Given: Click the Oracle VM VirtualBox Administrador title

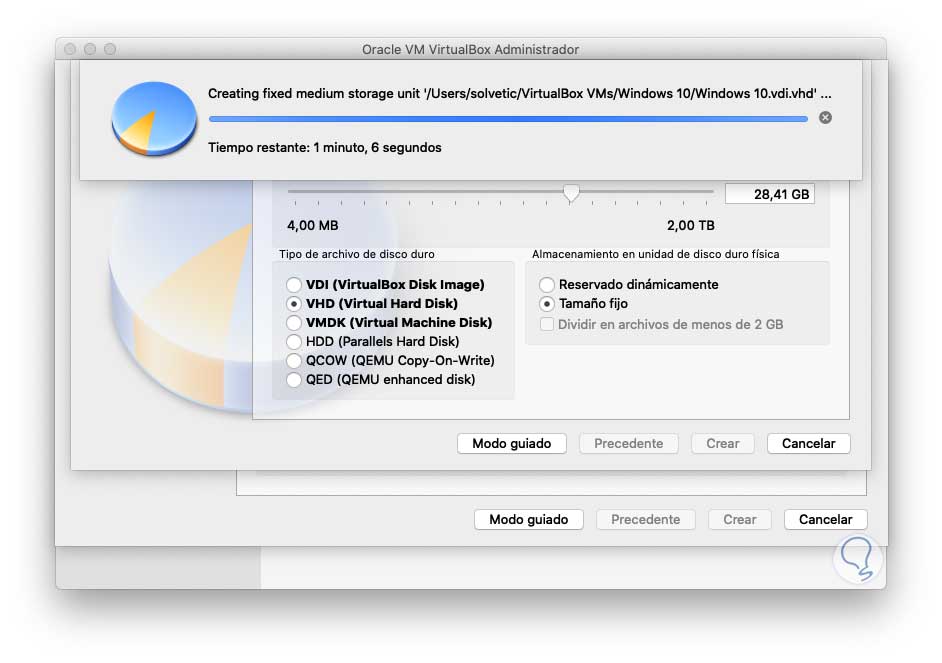Looking at the screenshot, I should click(470, 49).
